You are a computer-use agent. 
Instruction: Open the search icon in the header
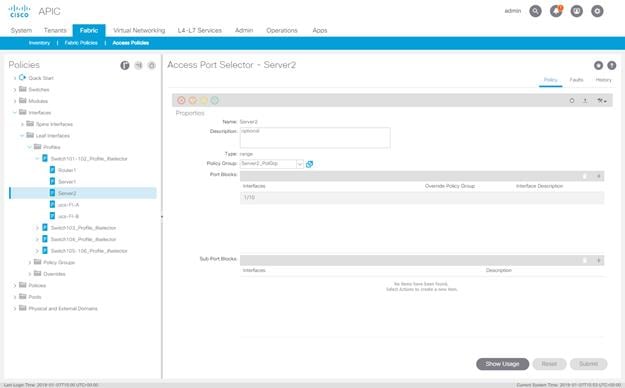point(535,11)
